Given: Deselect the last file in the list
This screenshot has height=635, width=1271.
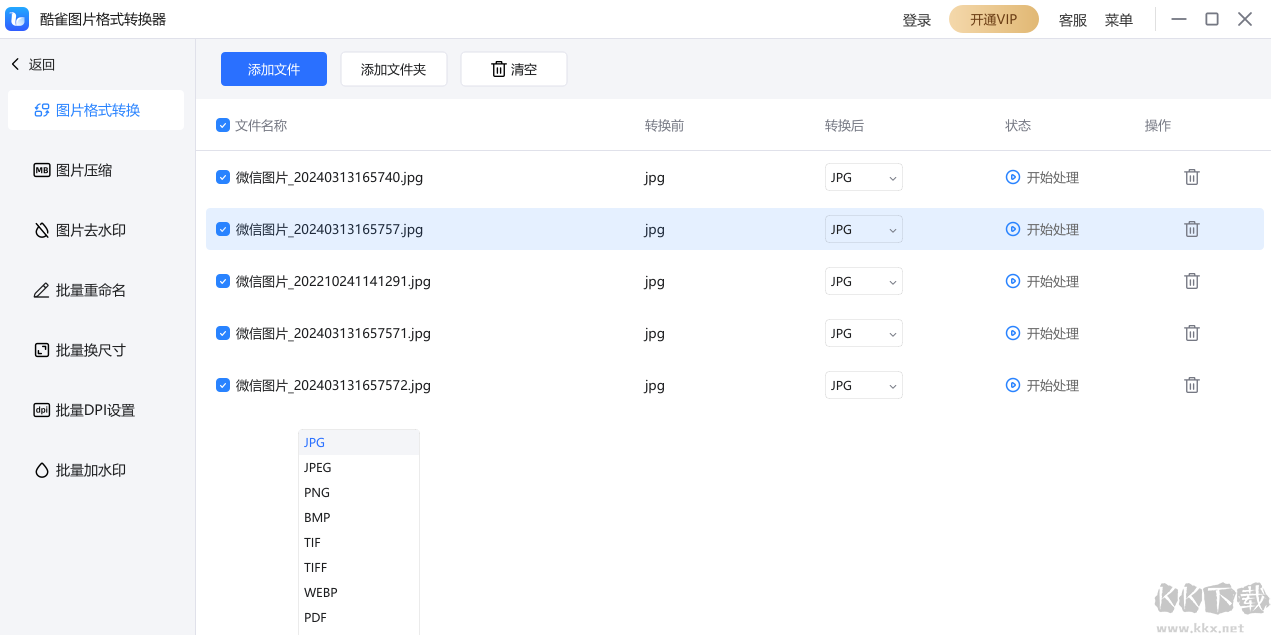Looking at the screenshot, I should pyautogui.click(x=222, y=385).
